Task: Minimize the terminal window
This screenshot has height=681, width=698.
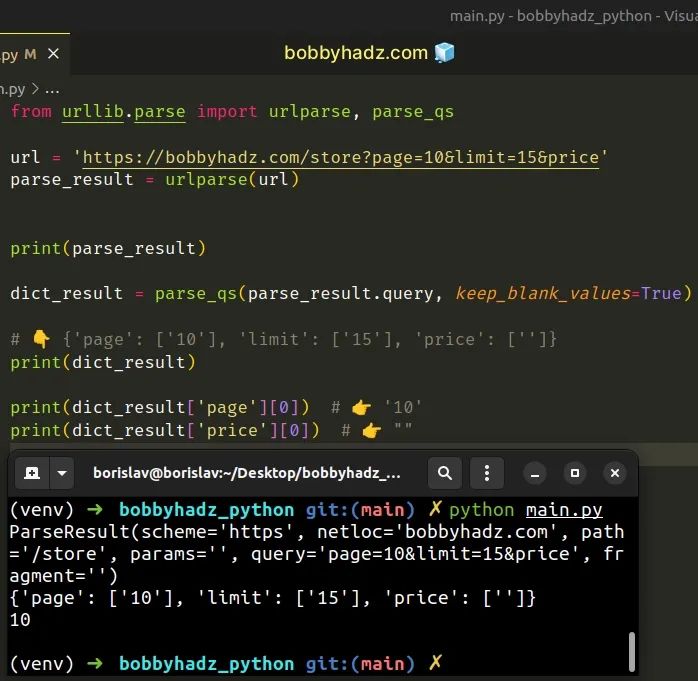Action: point(535,473)
